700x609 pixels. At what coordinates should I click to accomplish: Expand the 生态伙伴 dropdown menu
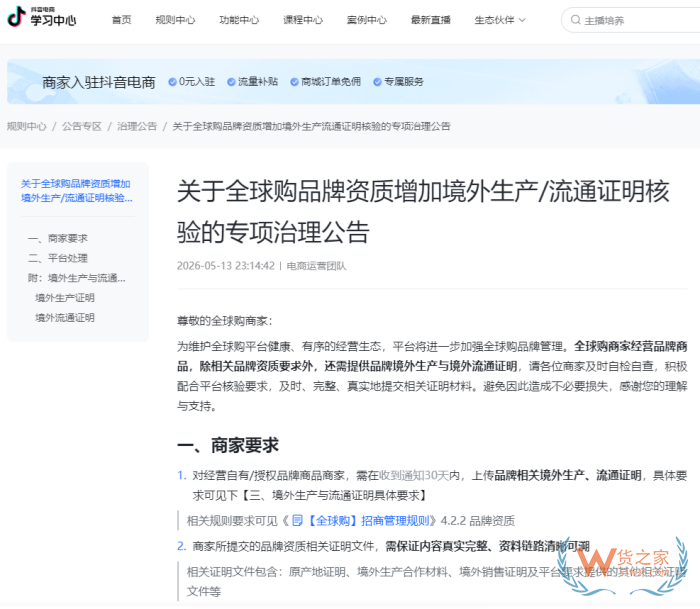500,20
